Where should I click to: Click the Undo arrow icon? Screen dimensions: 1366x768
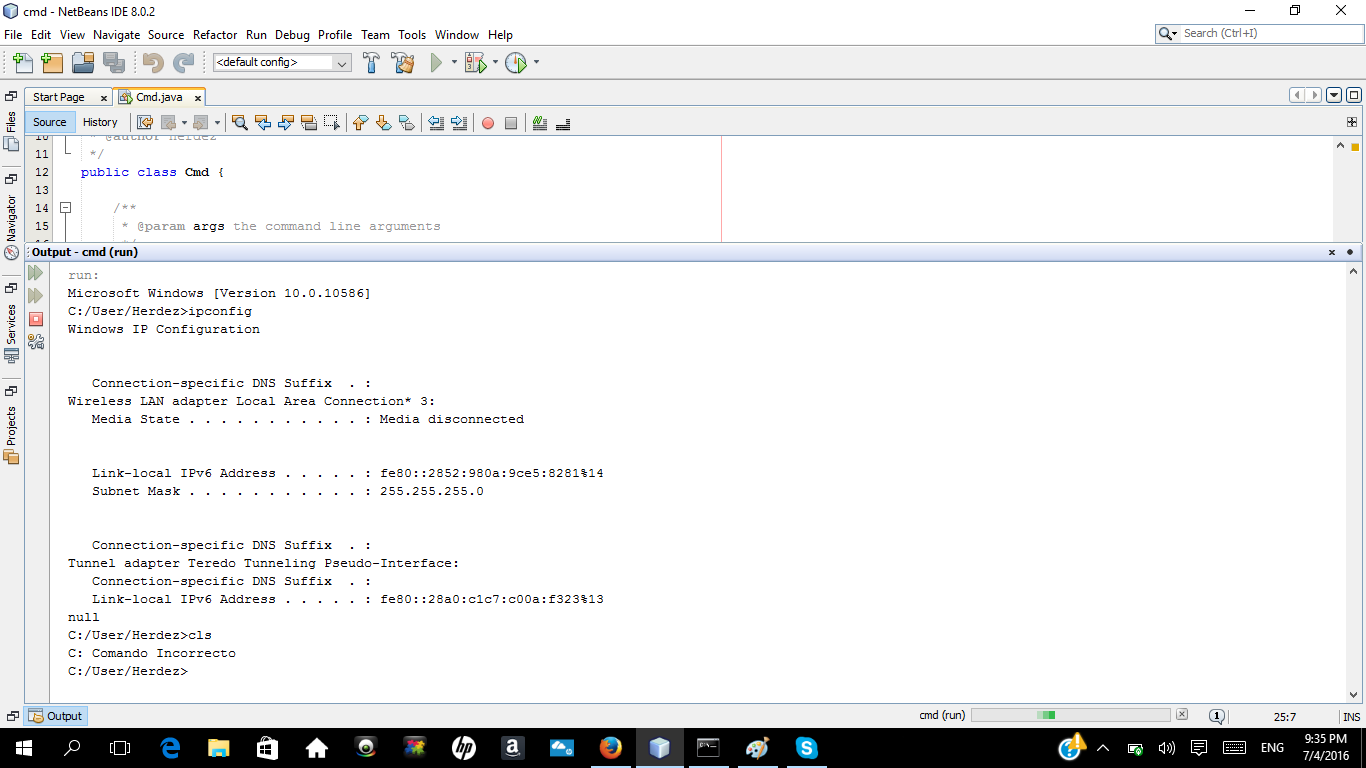pos(153,63)
